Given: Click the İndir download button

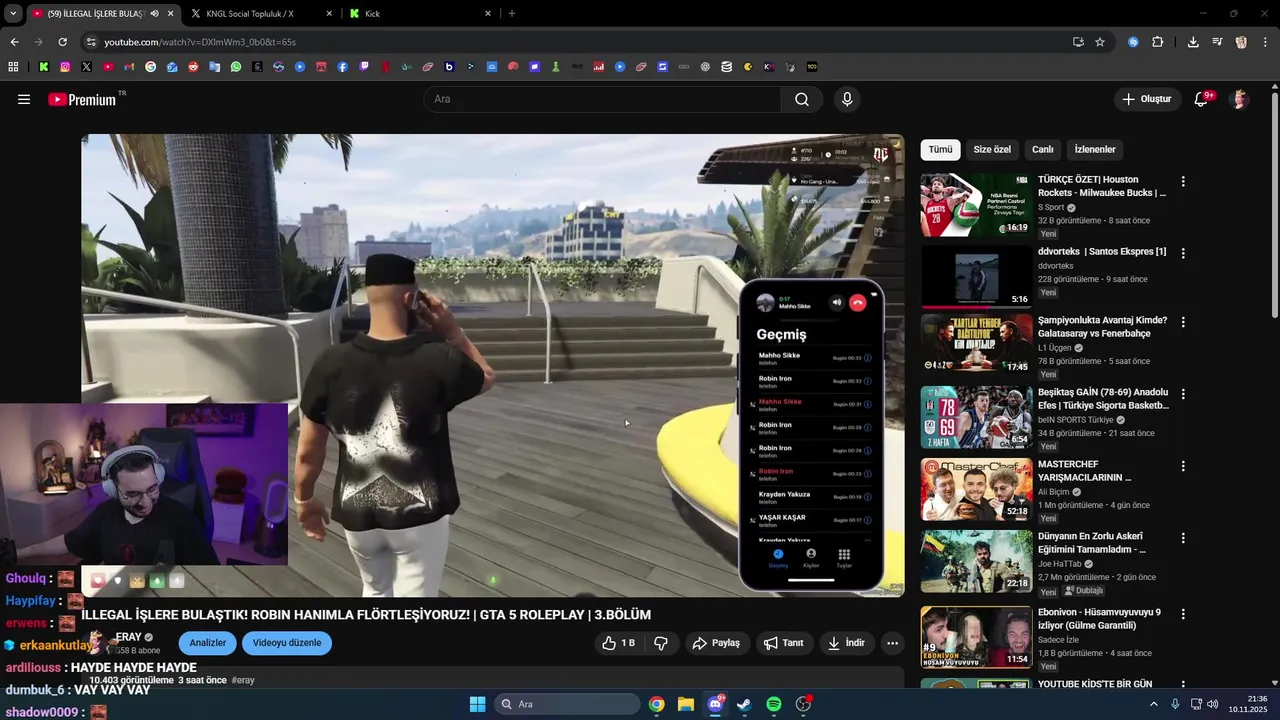Looking at the screenshot, I should (x=846, y=643).
